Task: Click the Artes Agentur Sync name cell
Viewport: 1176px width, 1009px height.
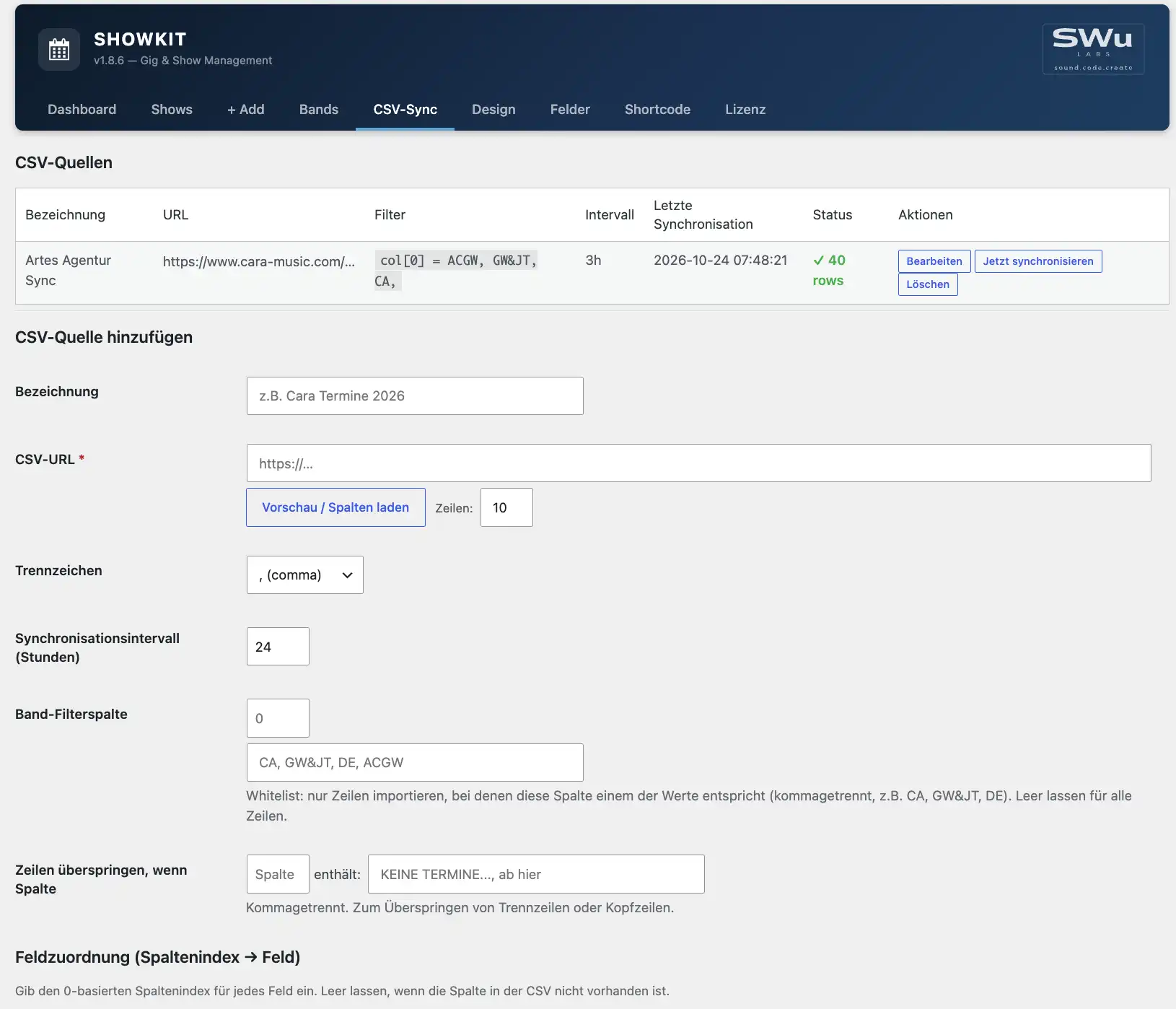Action: coord(68,271)
